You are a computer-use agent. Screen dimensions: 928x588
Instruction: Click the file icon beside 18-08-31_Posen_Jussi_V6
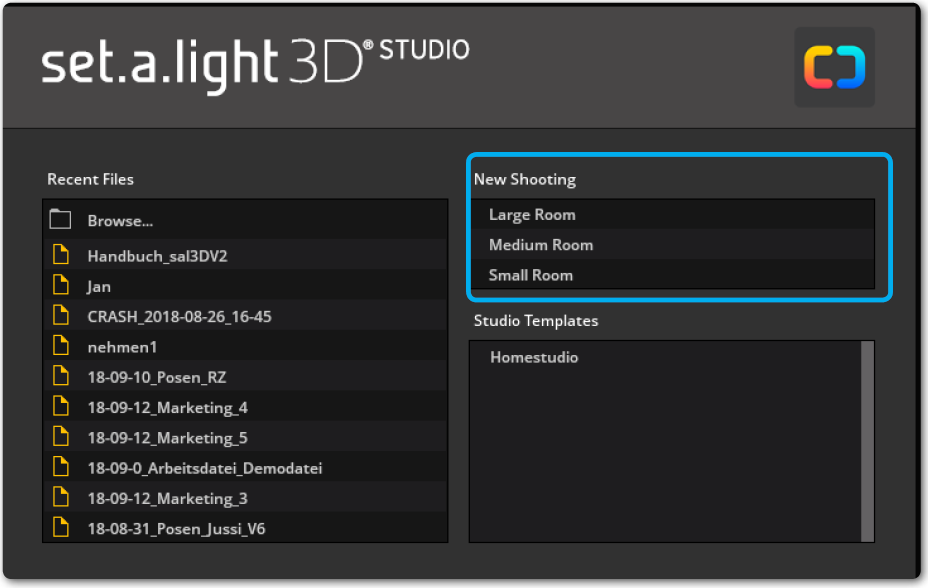click(x=61, y=528)
